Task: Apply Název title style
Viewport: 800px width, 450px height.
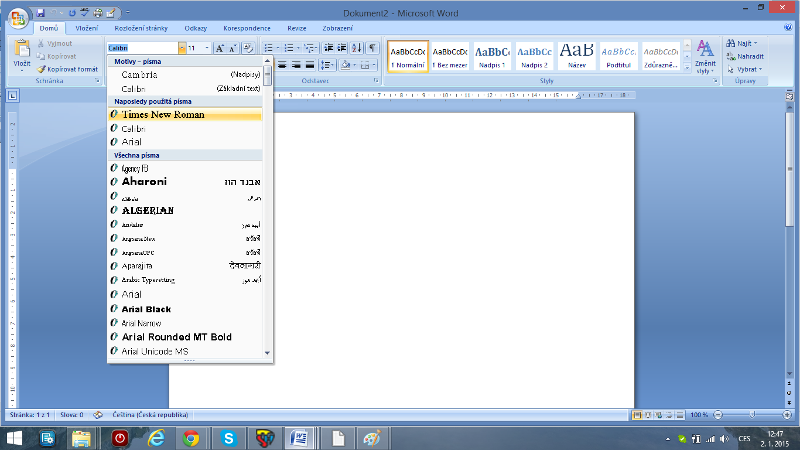Action: [x=577, y=56]
